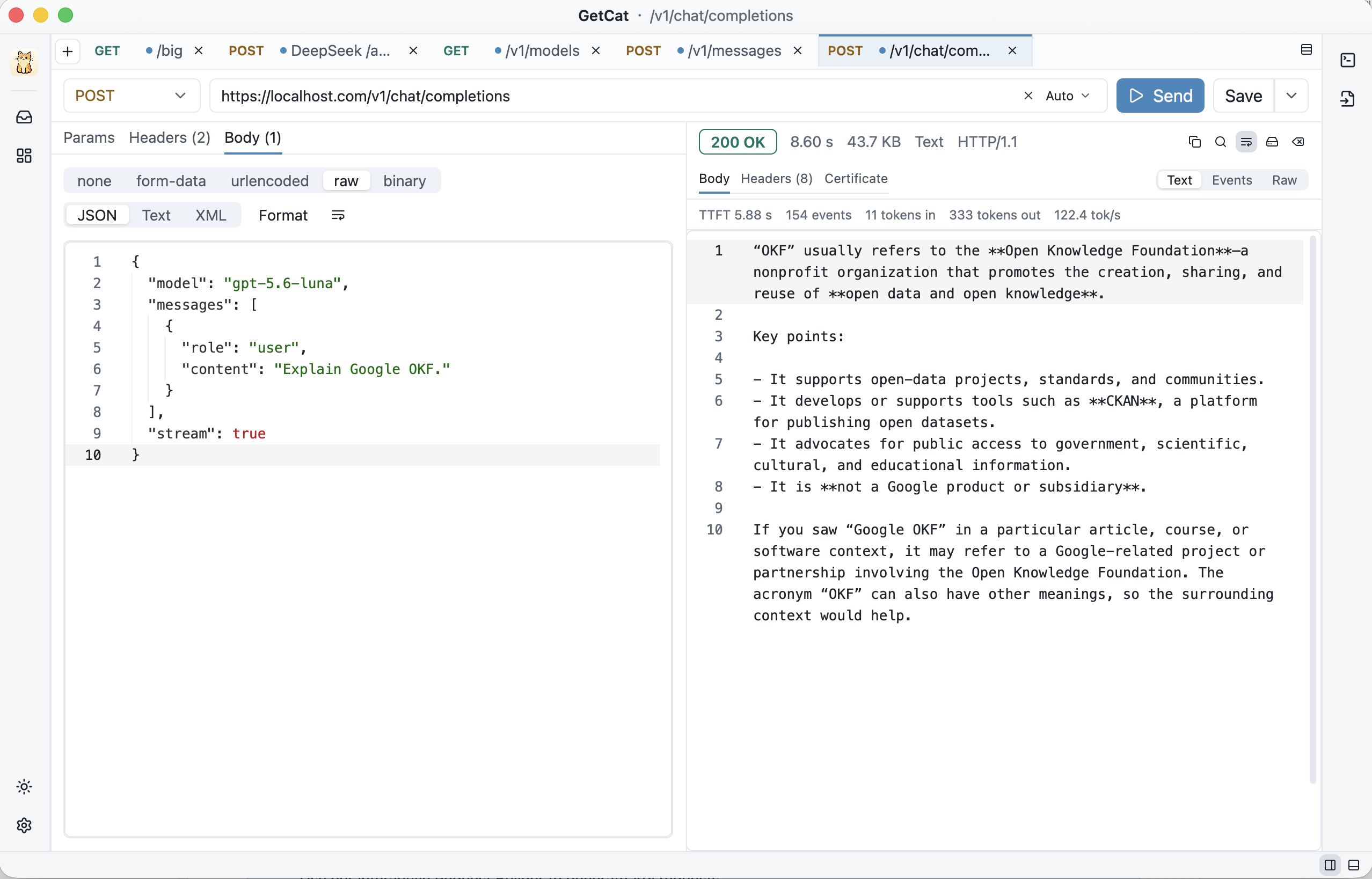This screenshot has height=879, width=1372.
Task: Click the 200 OK status badge
Action: (x=738, y=142)
